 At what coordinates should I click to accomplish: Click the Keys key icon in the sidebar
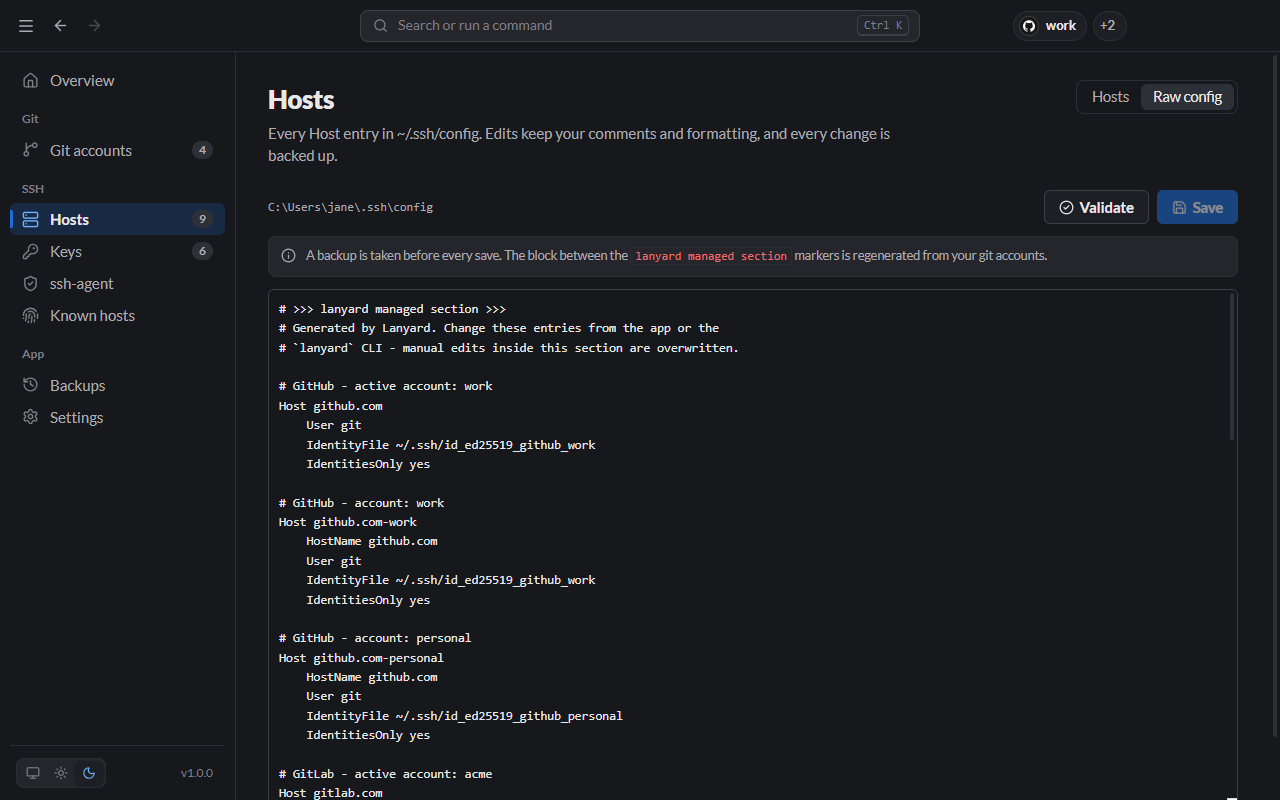click(31, 251)
